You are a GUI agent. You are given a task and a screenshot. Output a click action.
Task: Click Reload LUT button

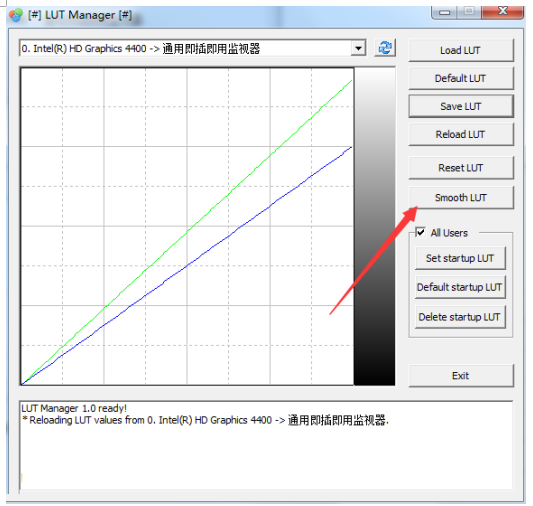click(x=461, y=134)
